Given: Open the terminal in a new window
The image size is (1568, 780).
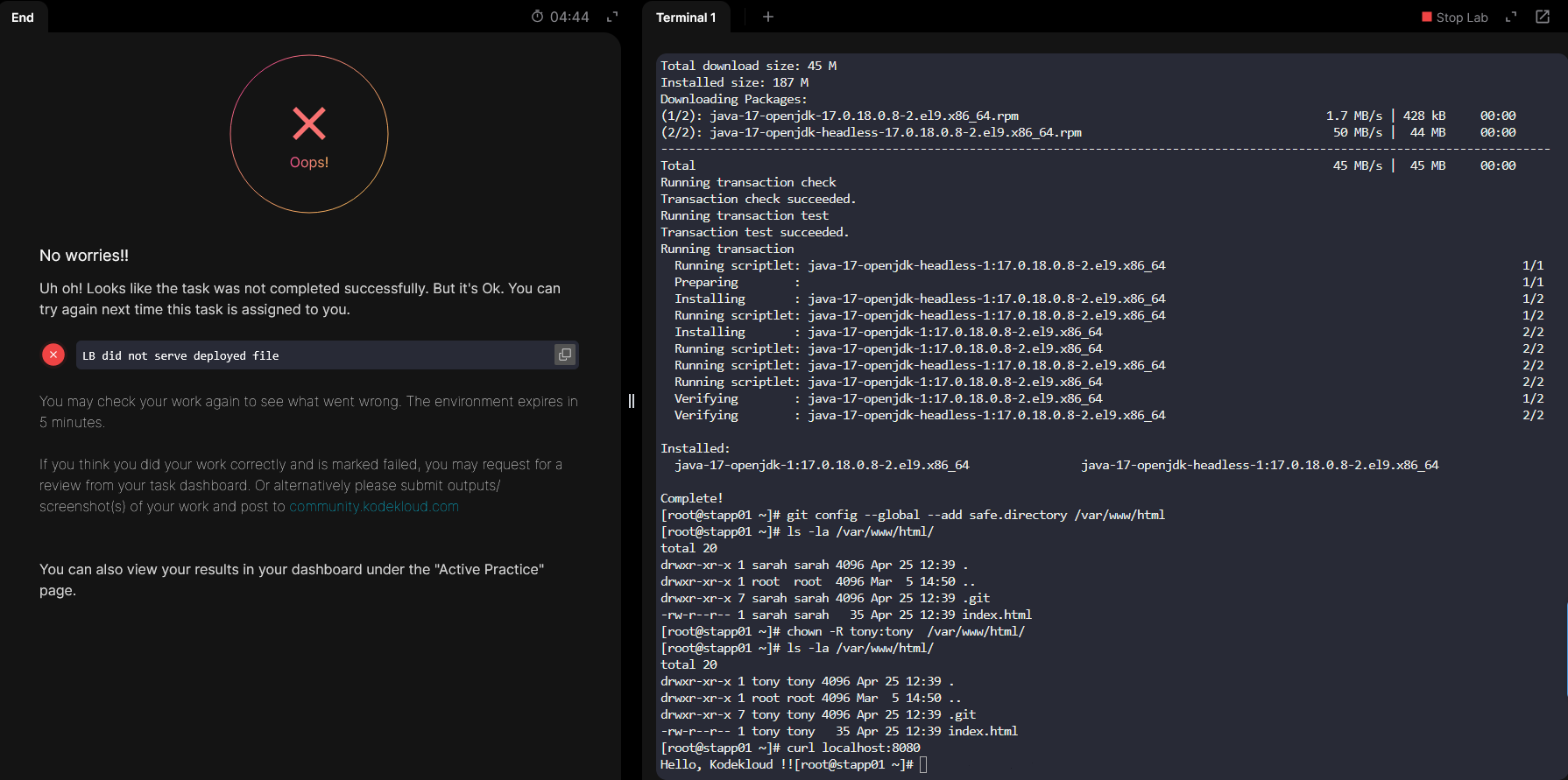Looking at the screenshot, I should pyautogui.click(x=1543, y=17).
